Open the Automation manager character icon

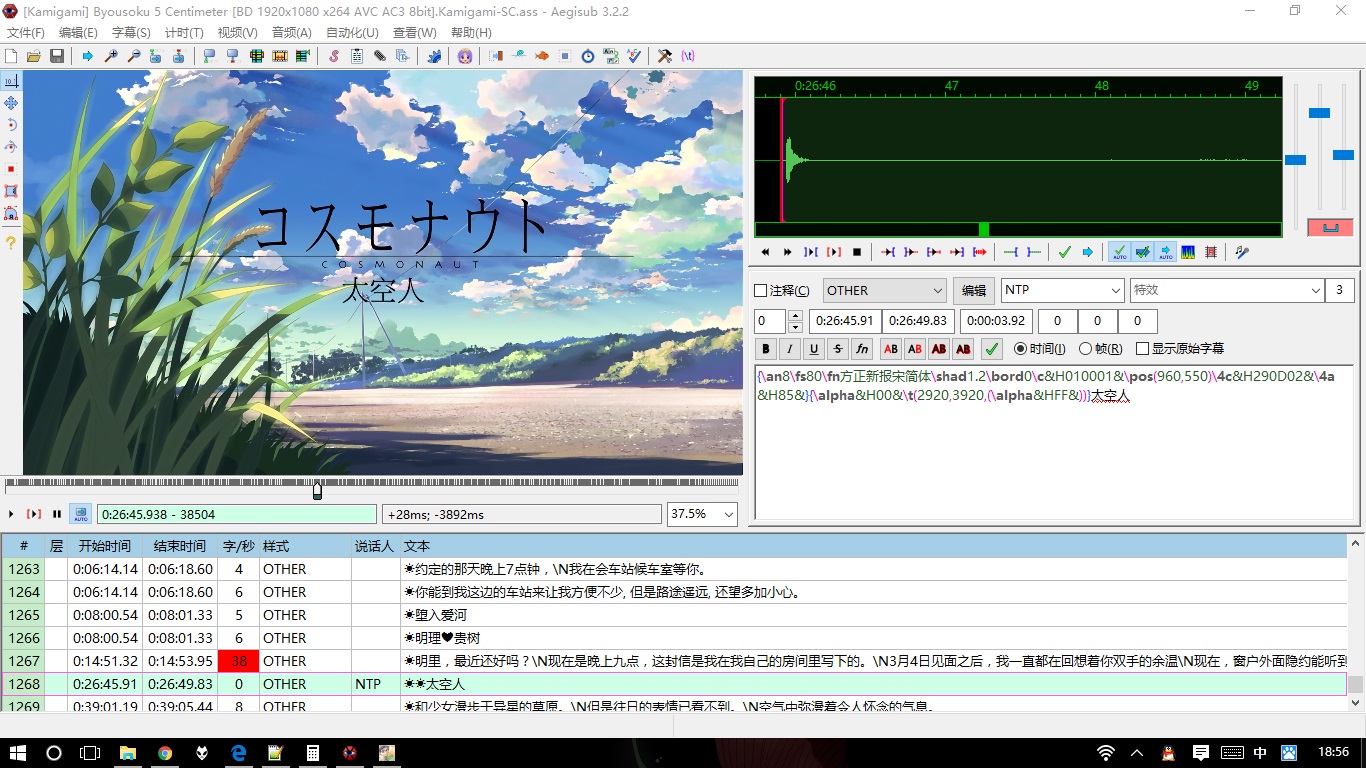tap(465, 56)
